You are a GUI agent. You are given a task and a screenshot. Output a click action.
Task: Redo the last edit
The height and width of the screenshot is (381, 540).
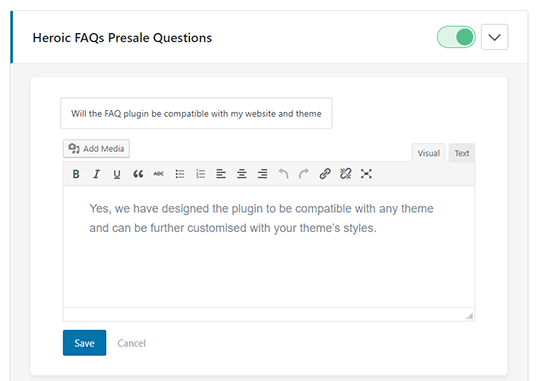[304, 174]
